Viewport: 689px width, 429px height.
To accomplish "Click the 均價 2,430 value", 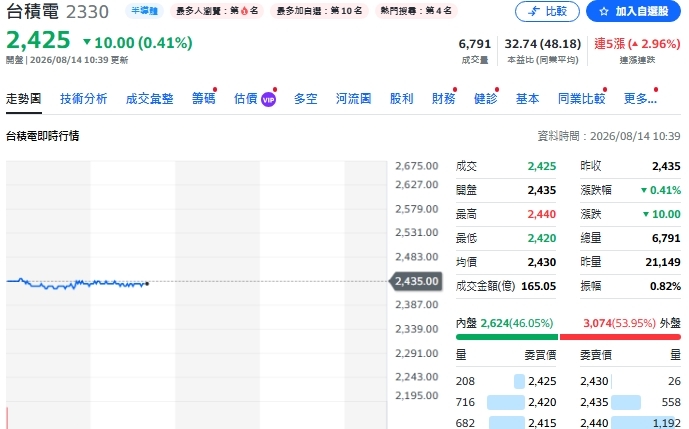I will coord(542,262).
